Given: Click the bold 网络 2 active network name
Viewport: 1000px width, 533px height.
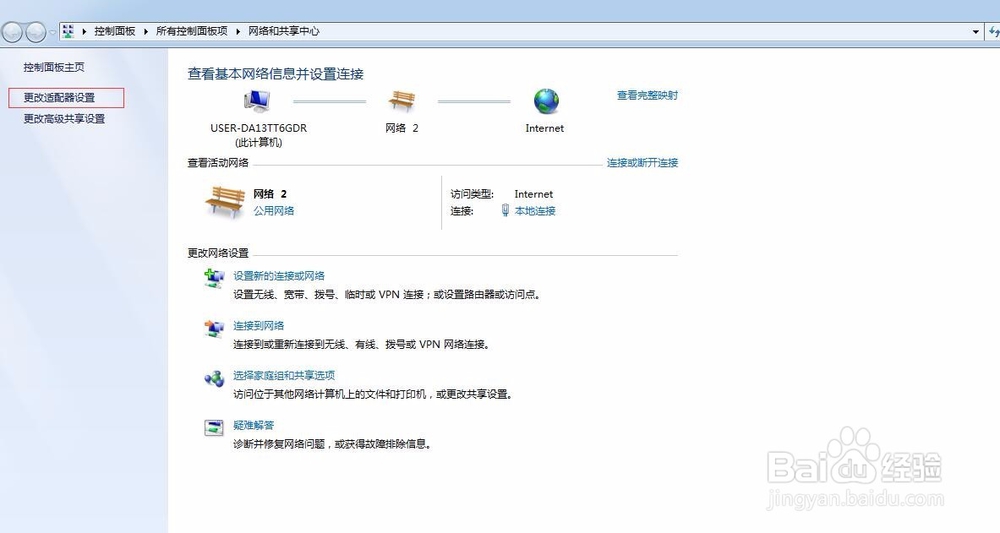Looking at the screenshot, I should pyautogui.click(x=270, y=194).
